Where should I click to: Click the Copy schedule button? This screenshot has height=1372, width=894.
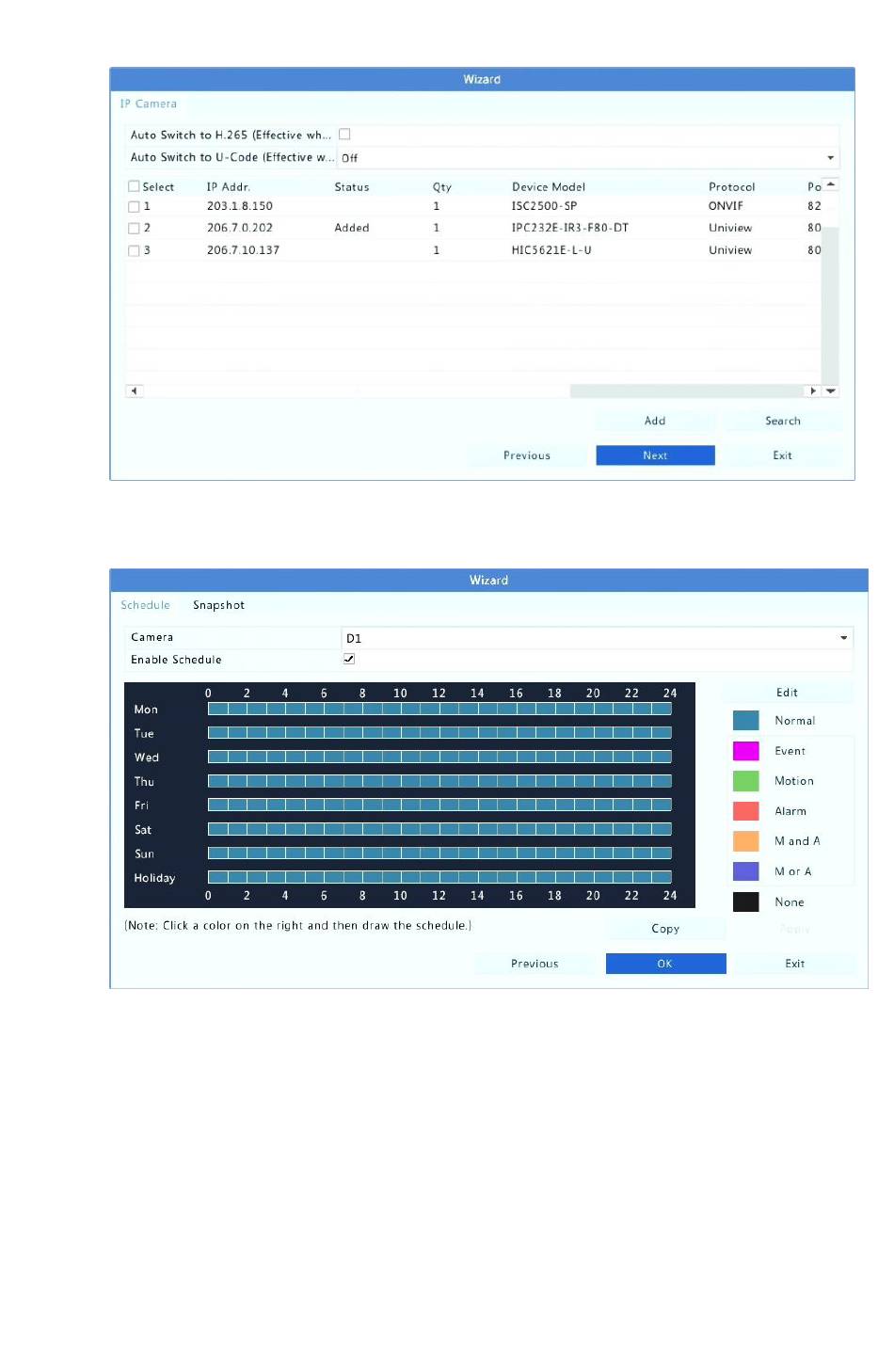click(665, 929)
